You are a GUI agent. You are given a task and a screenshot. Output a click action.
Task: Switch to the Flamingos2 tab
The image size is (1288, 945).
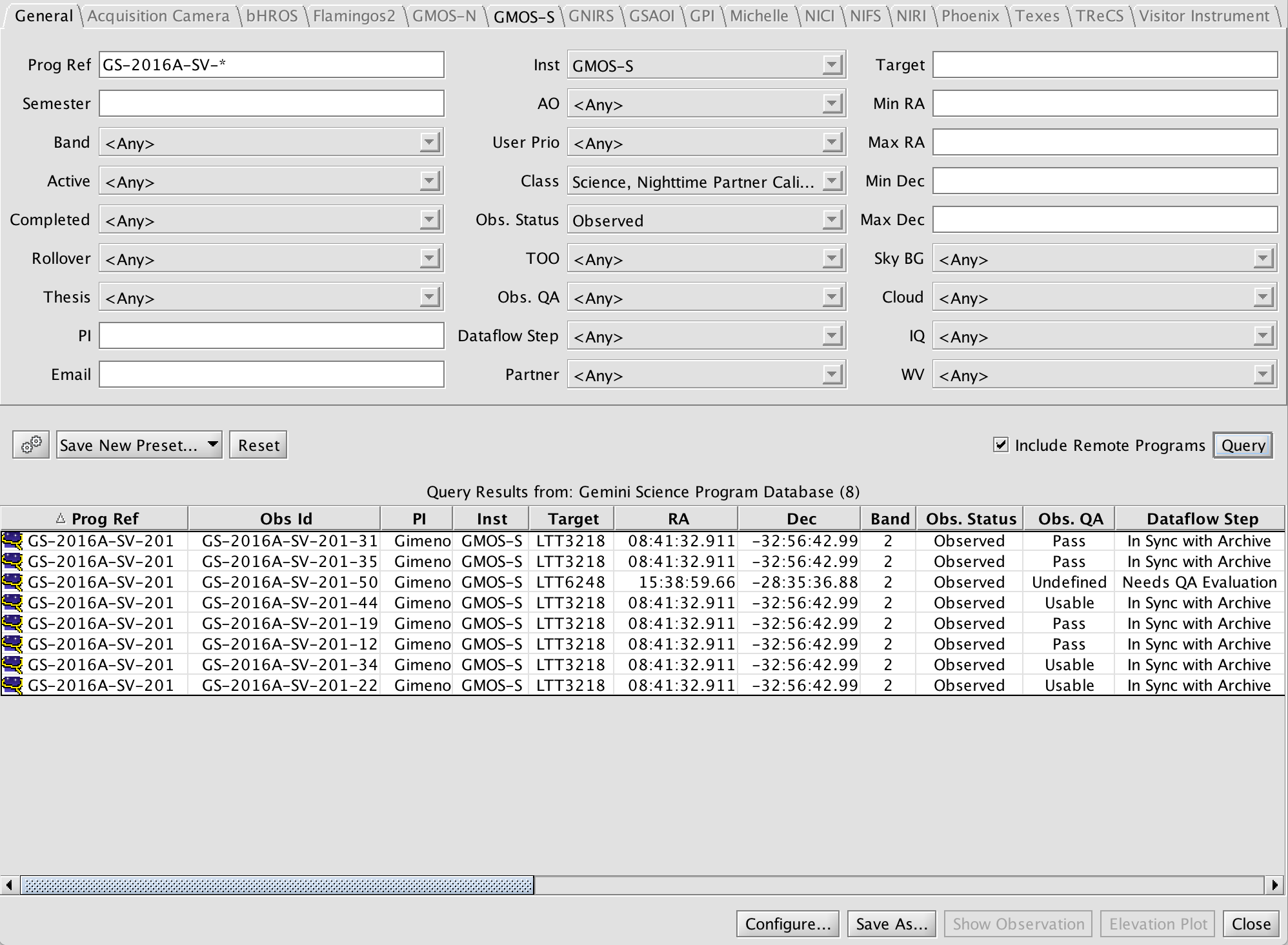[x=354, y=15]
